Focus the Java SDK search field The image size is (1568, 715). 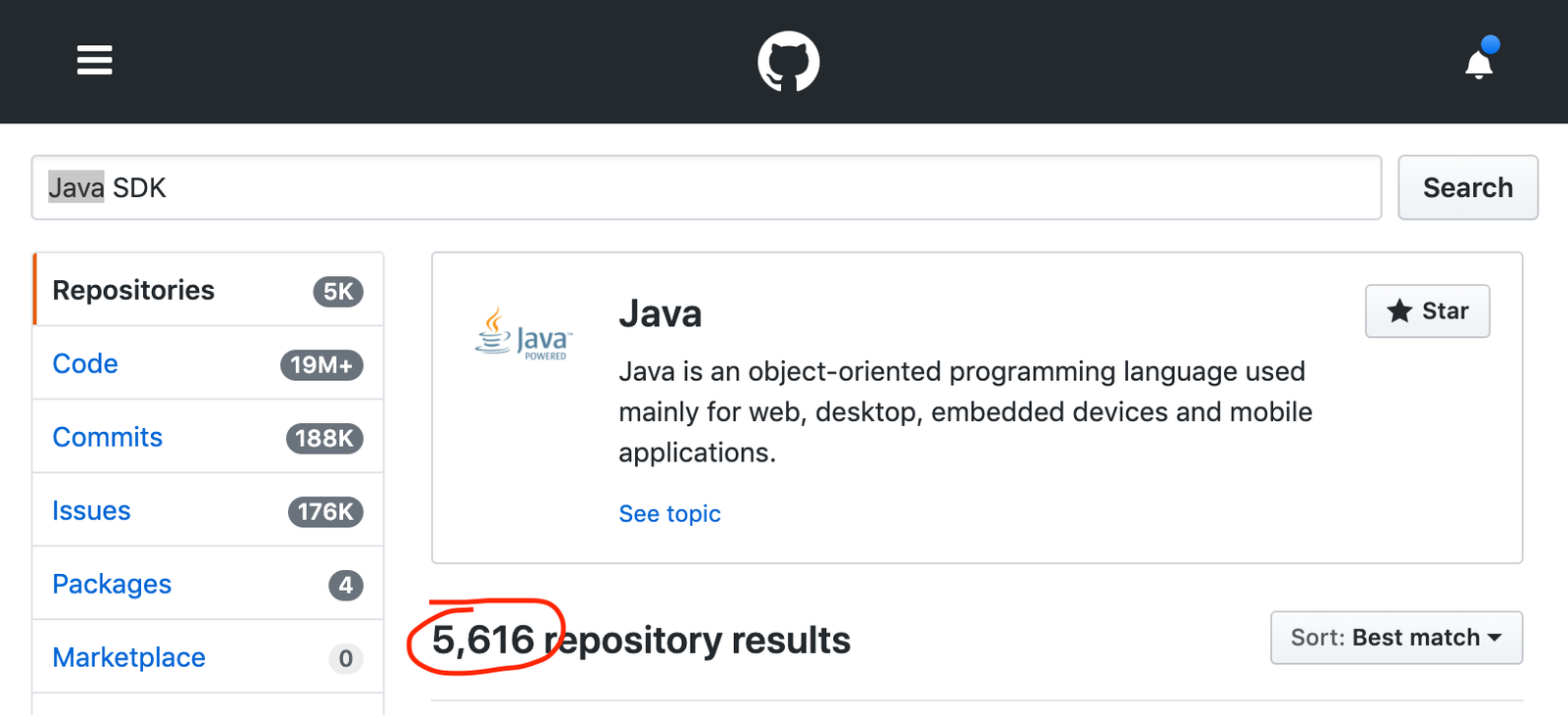(706, 188)
